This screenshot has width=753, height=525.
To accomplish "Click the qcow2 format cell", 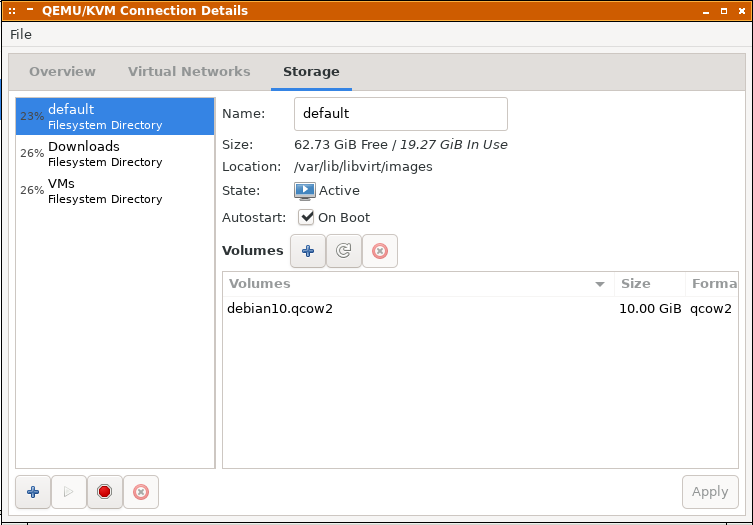I will coord(711,308).
